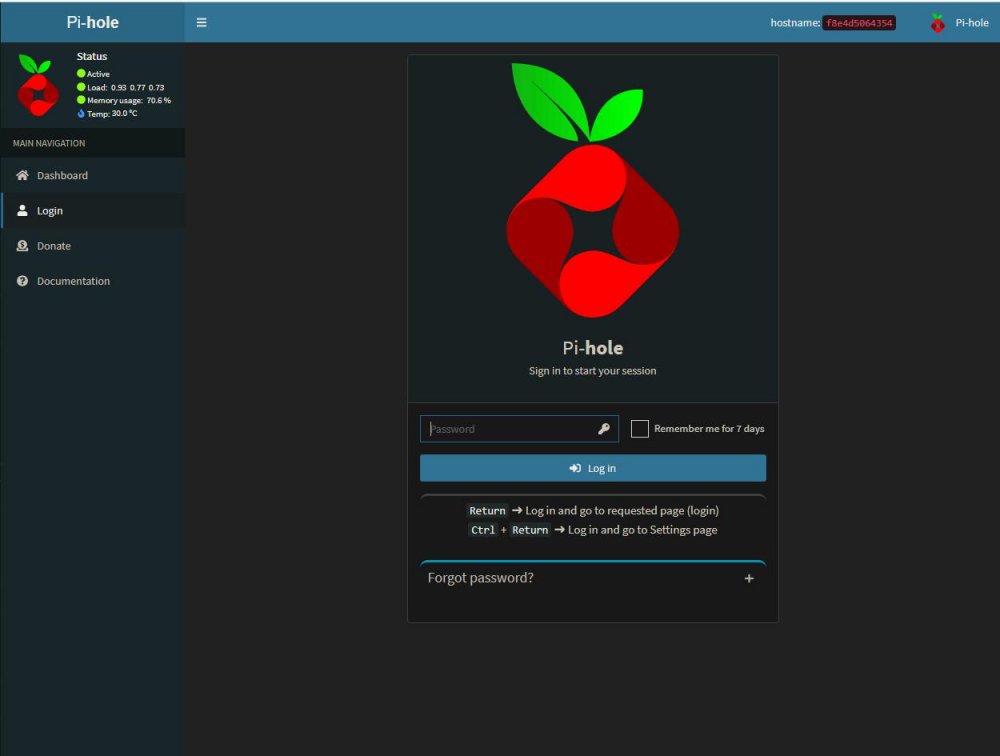This screenshot has height=756, width=1000.
Task: Enable the Remember me for 7 days checkbox
Action: point(640,429)
